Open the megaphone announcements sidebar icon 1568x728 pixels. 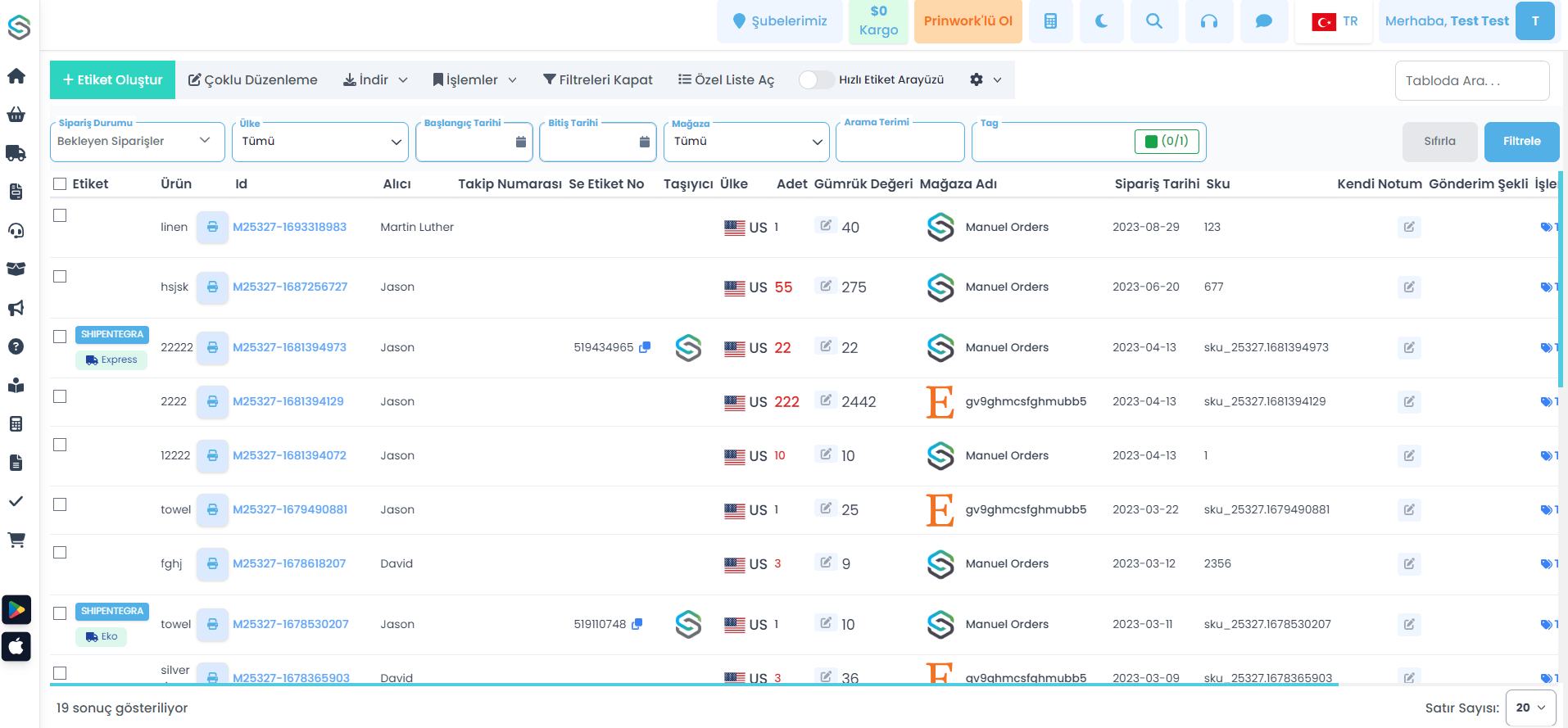(x=16, y=308)
